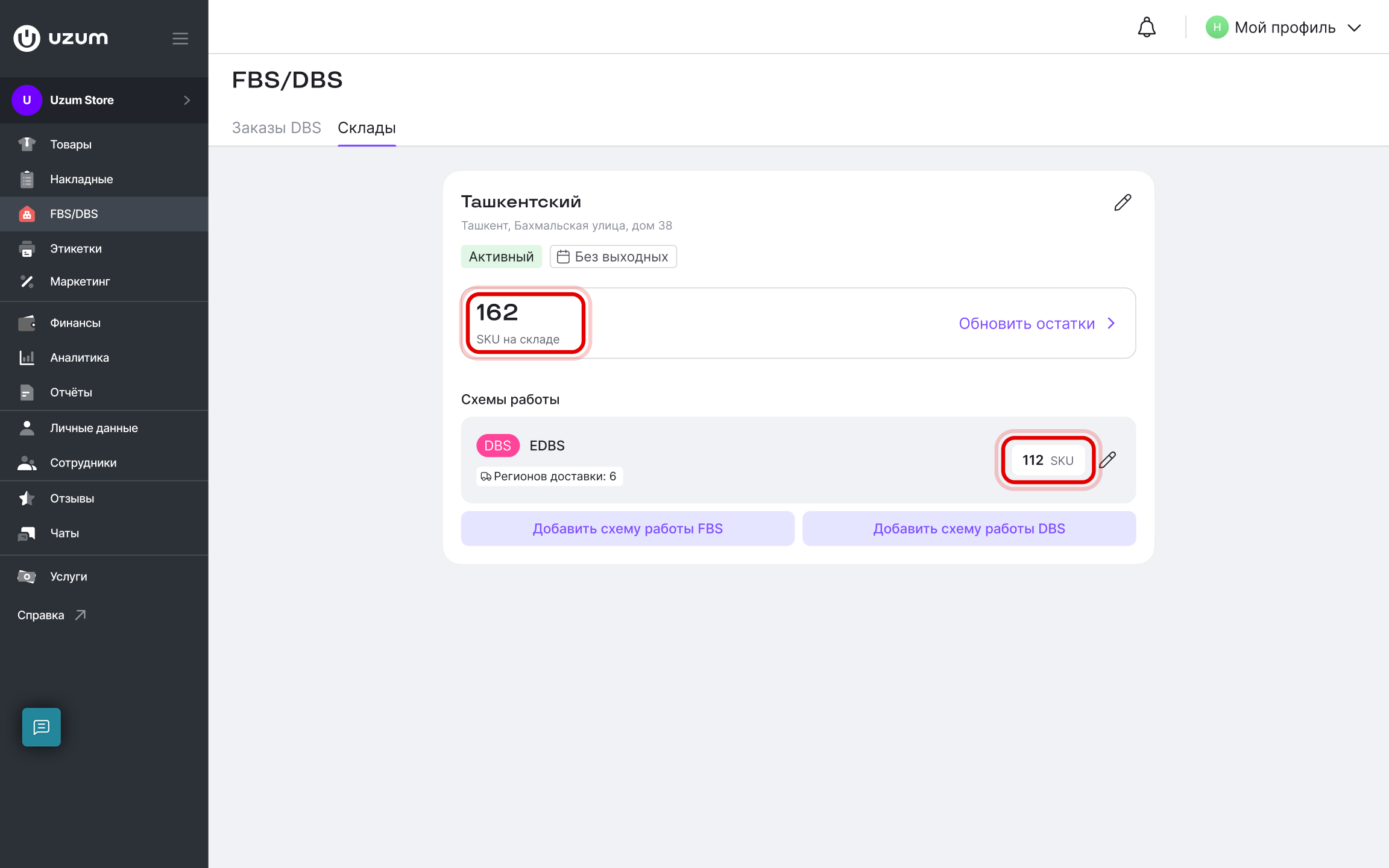Select the Склады tab
This screenshot has height=868, width=1389.
tap(367, 128)
